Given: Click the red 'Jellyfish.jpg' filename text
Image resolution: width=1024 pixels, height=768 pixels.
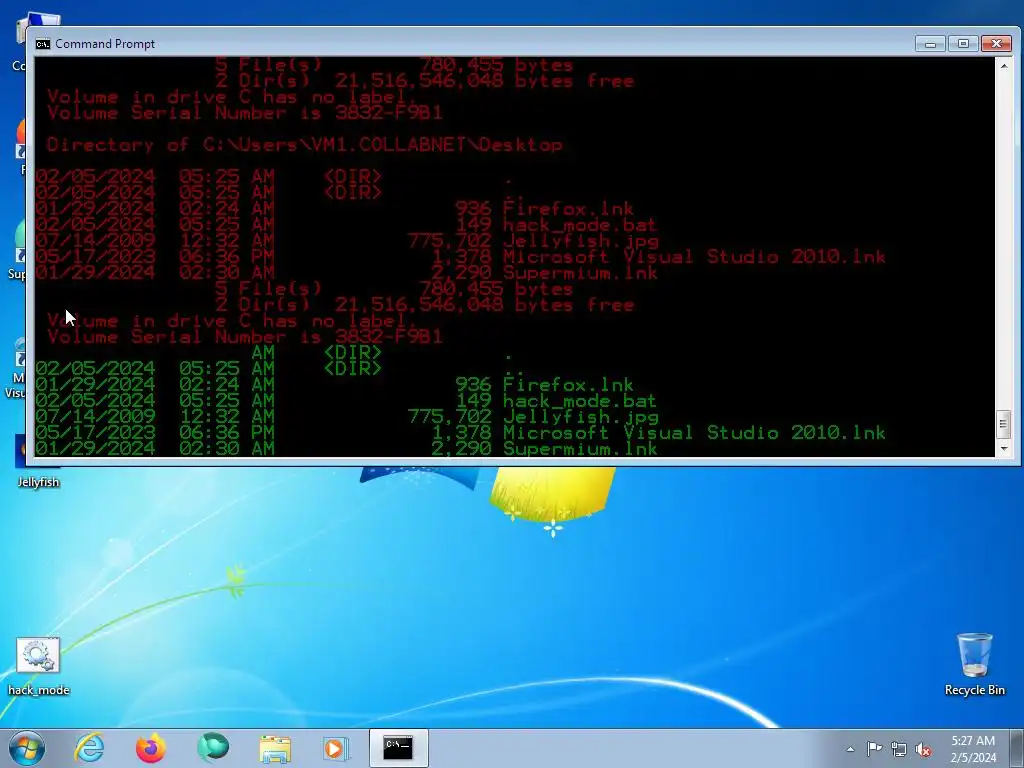Looking at the screenshot, I should pos(581,242).
